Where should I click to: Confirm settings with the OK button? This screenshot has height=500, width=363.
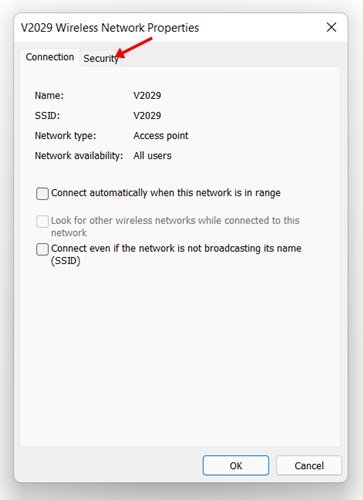(236, 465)
